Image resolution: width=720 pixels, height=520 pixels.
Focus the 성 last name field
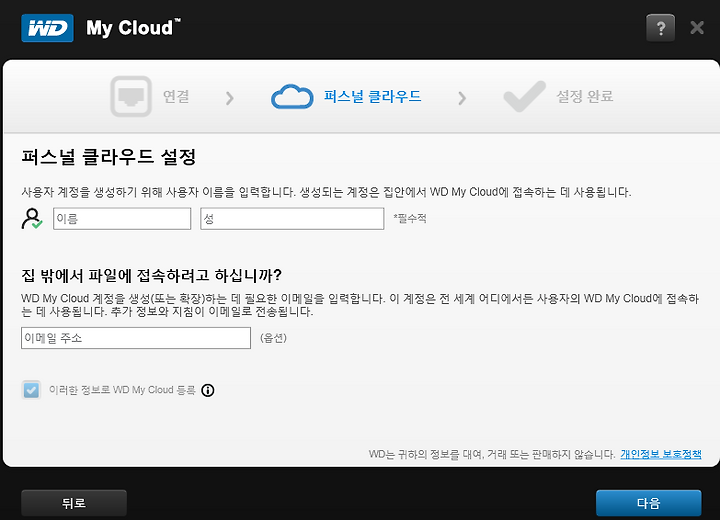(x=292, y=219)
